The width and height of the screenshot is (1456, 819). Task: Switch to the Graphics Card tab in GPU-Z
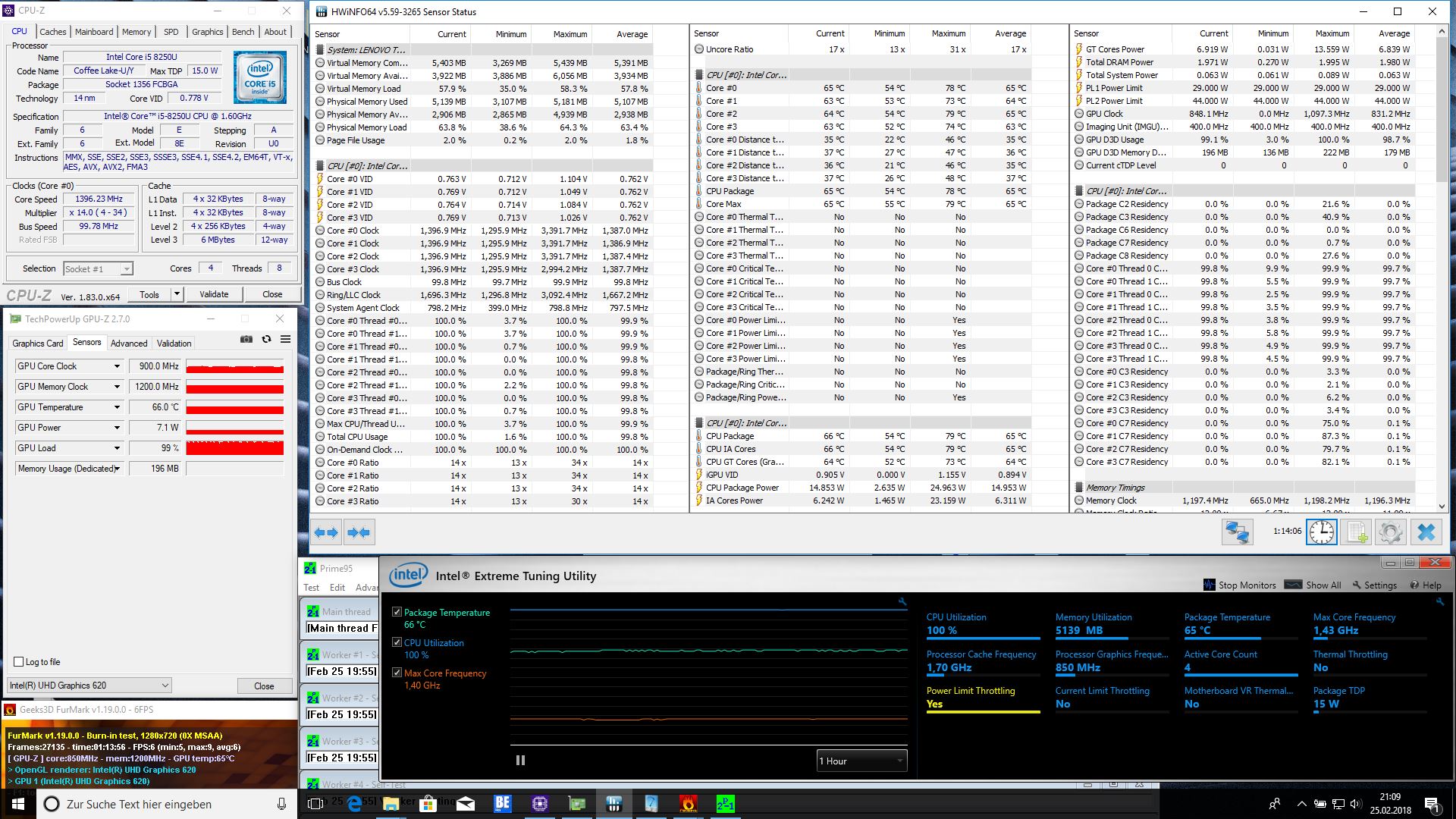pyautogui.click(x=38, y=344)
